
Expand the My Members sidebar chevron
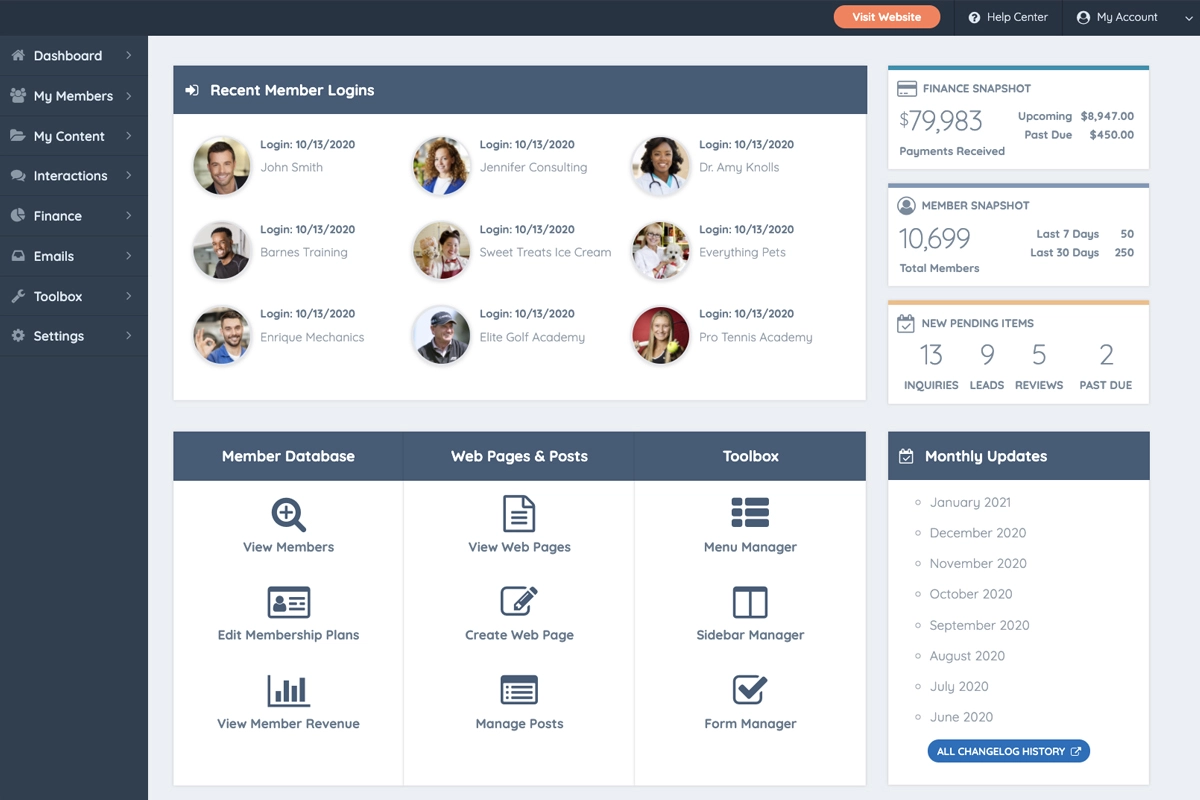pos(129,96)
